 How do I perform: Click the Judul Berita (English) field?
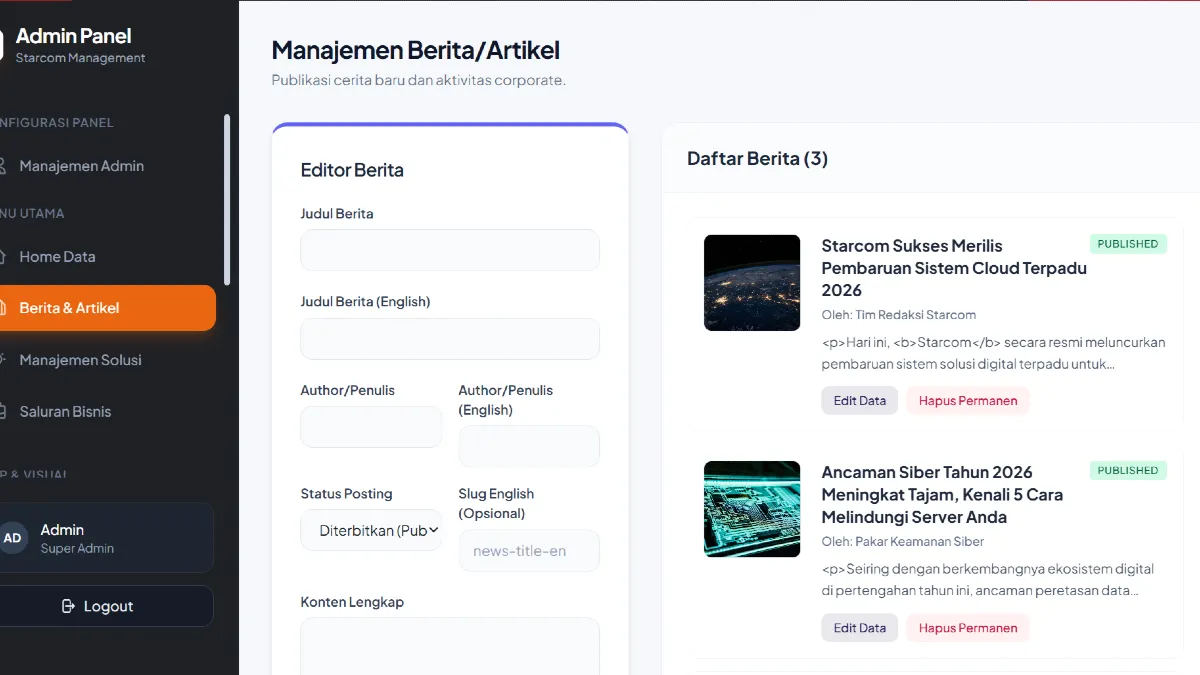(x=450, y=339)
